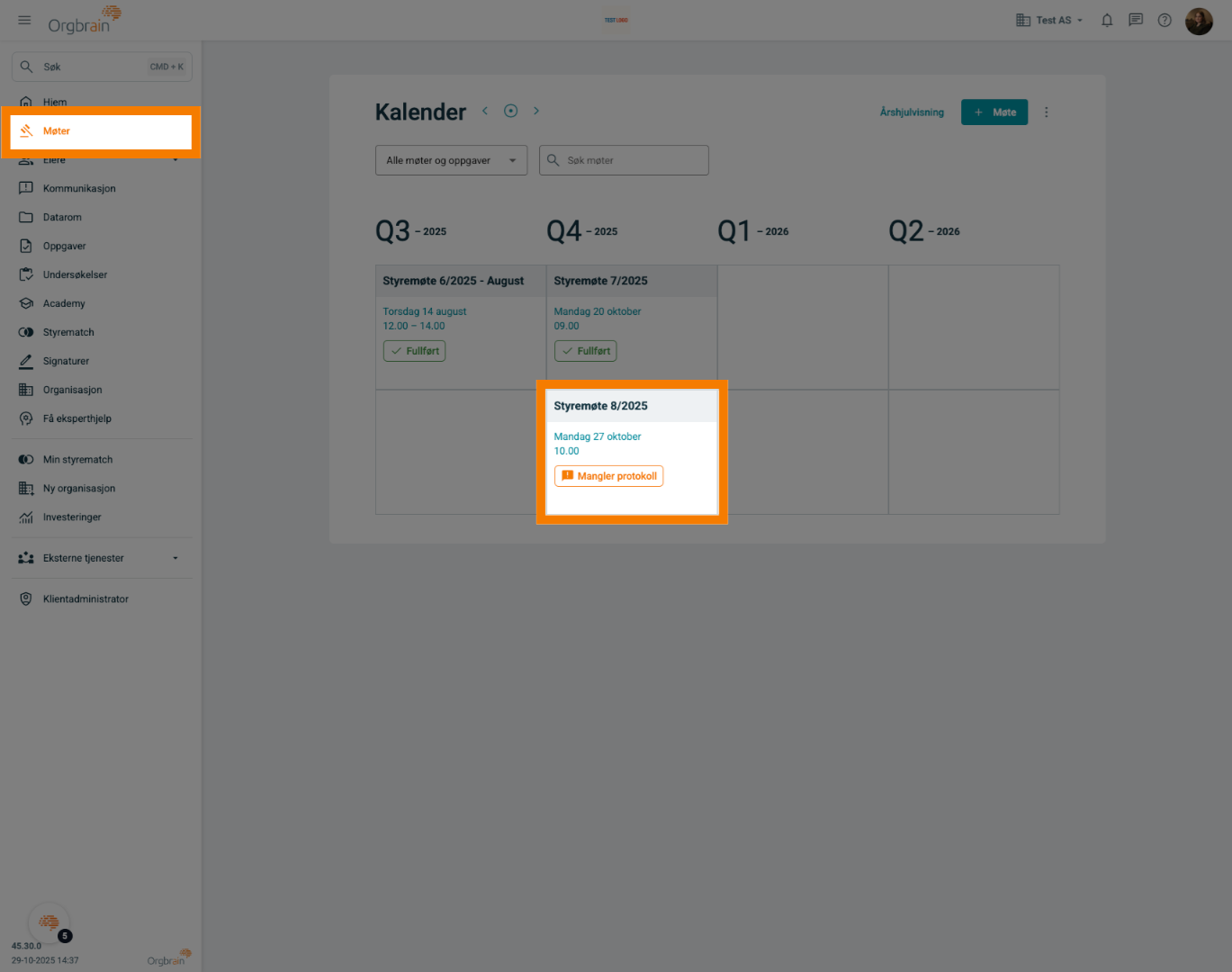The image size is (1232, 972).
Task: Click the Orgbrain logo in header
Action: coord(85,20)
